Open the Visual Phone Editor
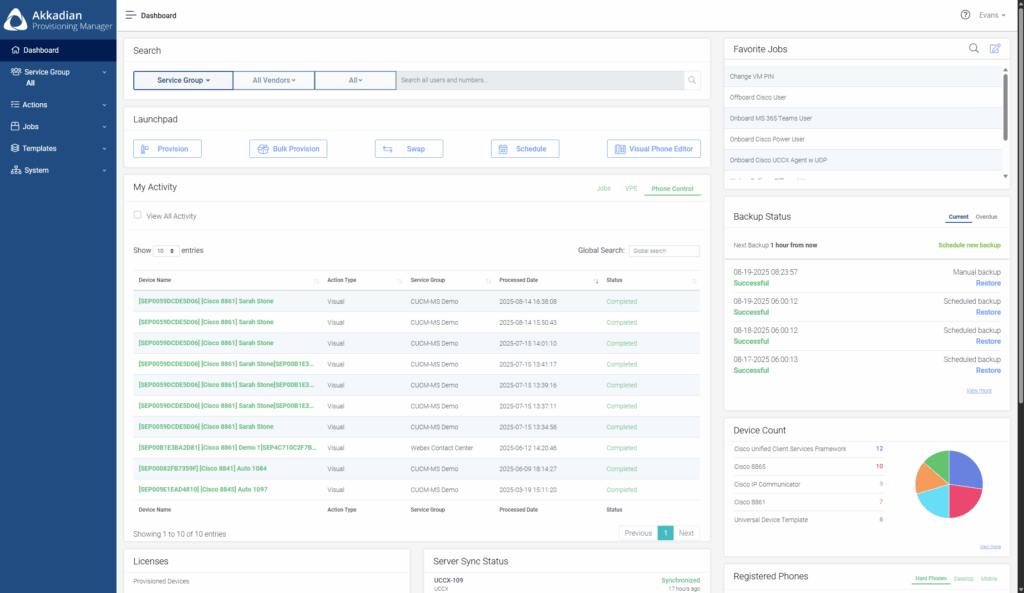The width and height of the screenshot is (1024, 593). click(654, 149)
